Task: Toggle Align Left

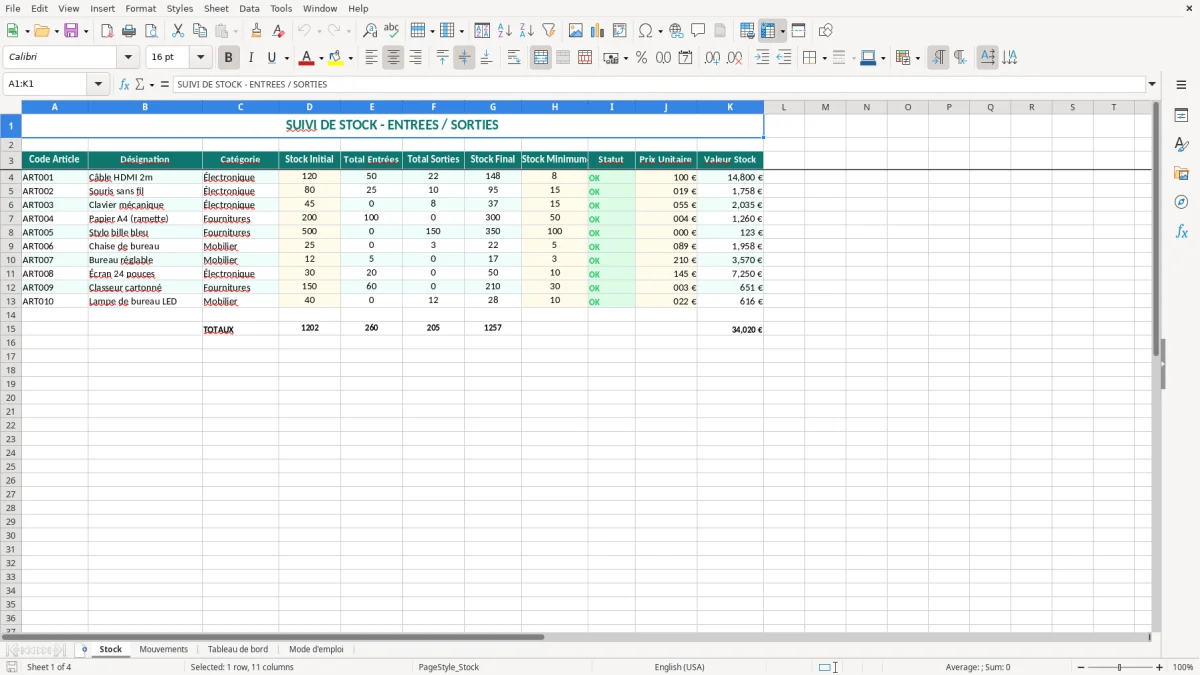Action: pyautogui.click(x=371, y=58)
